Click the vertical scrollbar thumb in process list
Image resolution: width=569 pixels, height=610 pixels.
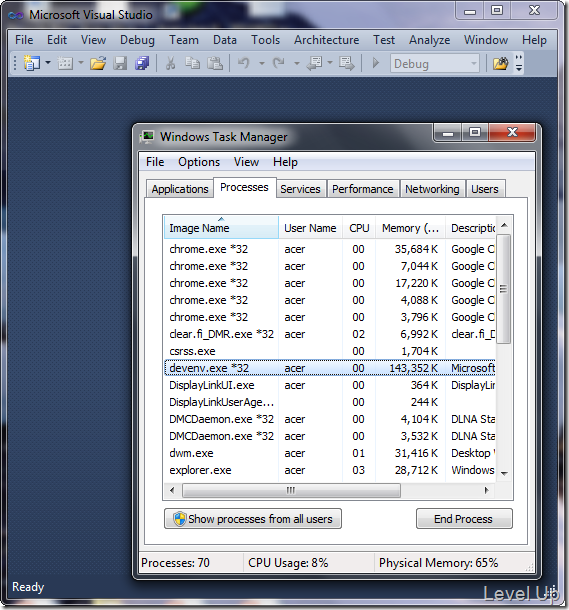[x=504, y=289]
